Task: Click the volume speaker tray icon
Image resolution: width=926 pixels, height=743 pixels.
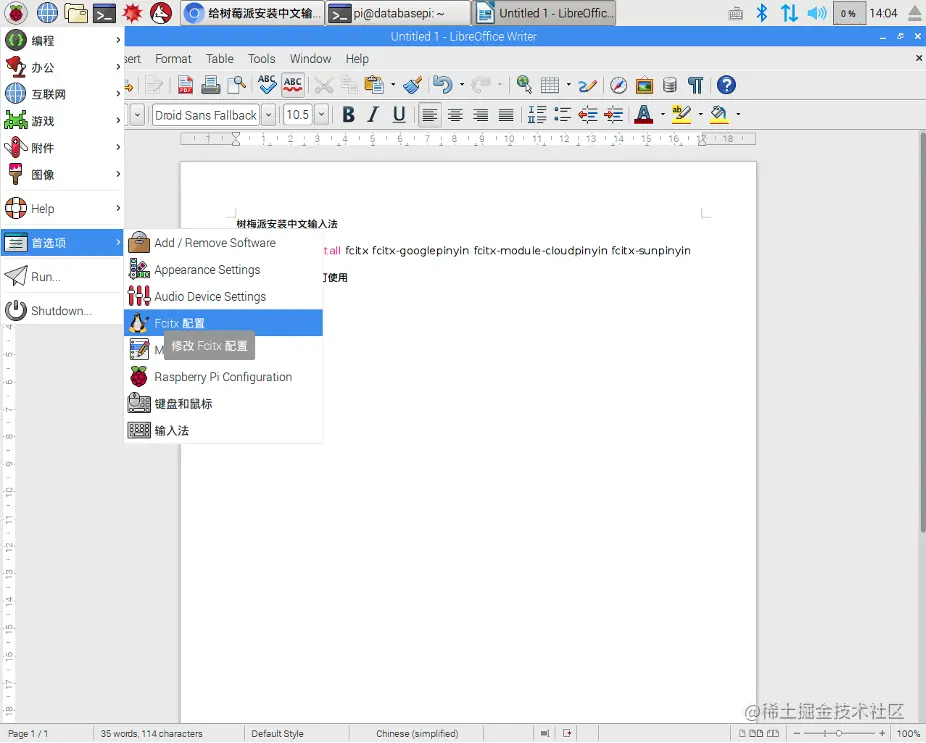Action: pos(817,12)
